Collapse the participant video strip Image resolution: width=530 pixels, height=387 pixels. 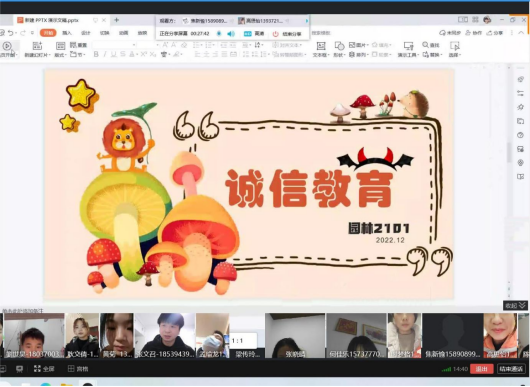515,306
